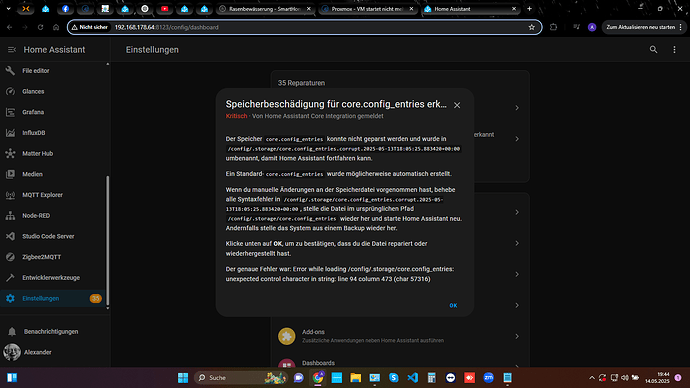Open tab search dropdown arrow
This screenshot has width=690, height=388.
(x=8, y=9)
